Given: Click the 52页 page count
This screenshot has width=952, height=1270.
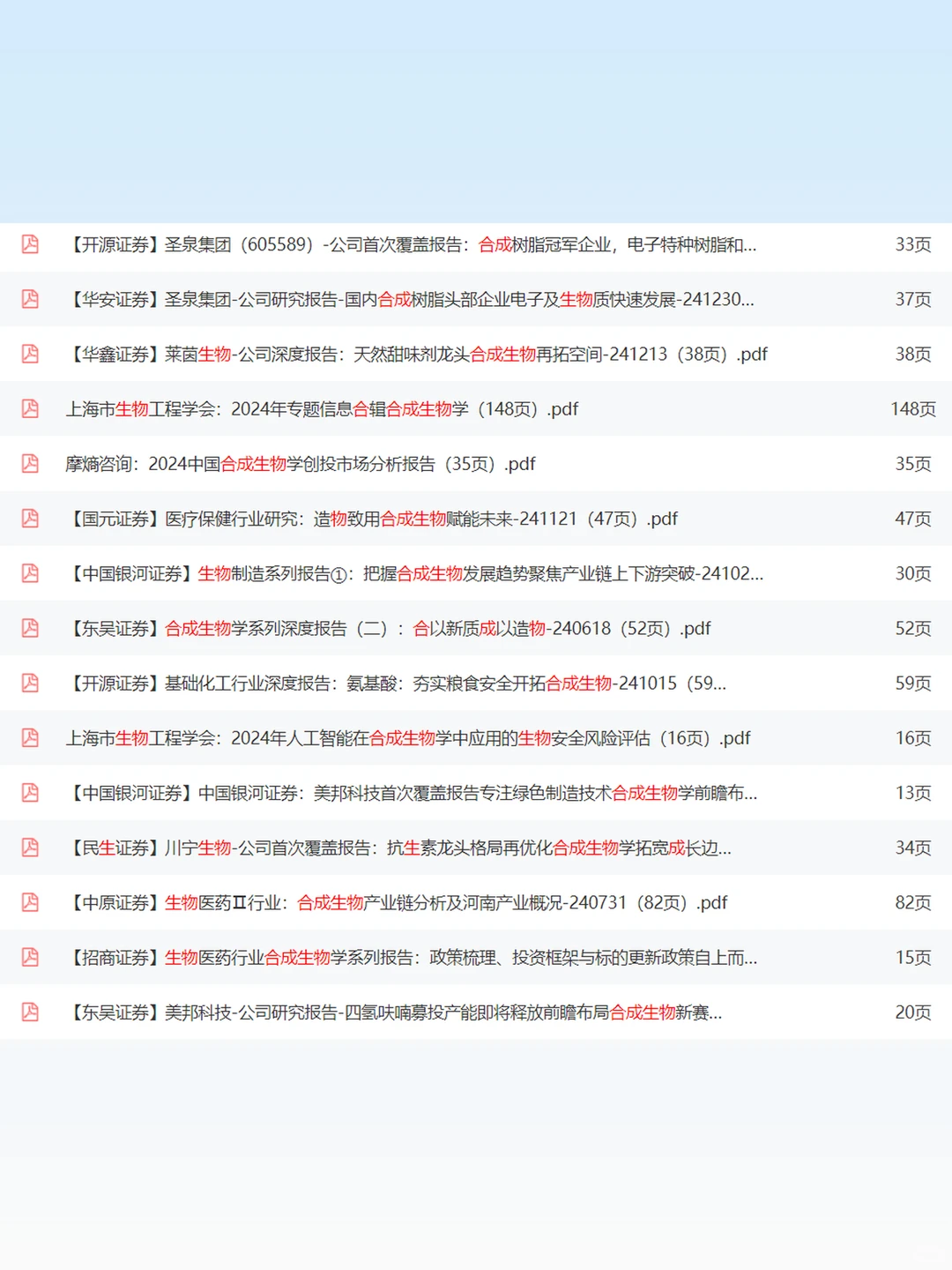Looking at the screenshot, I should (x=913, y=628).
